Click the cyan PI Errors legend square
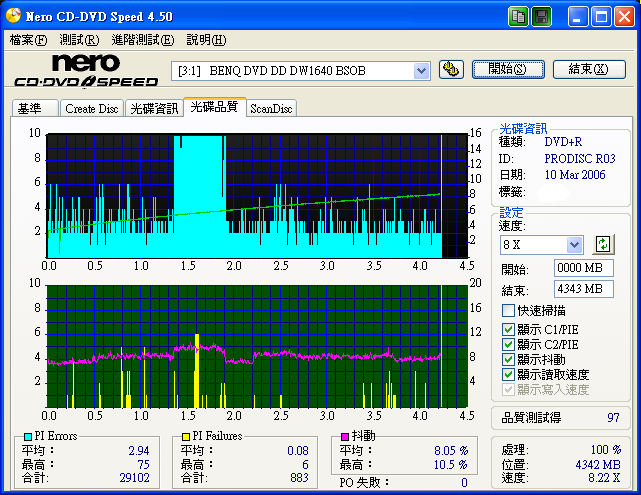The width and height of the screenshot is (641, 495). pyautogui.click(x=26, y=437)
